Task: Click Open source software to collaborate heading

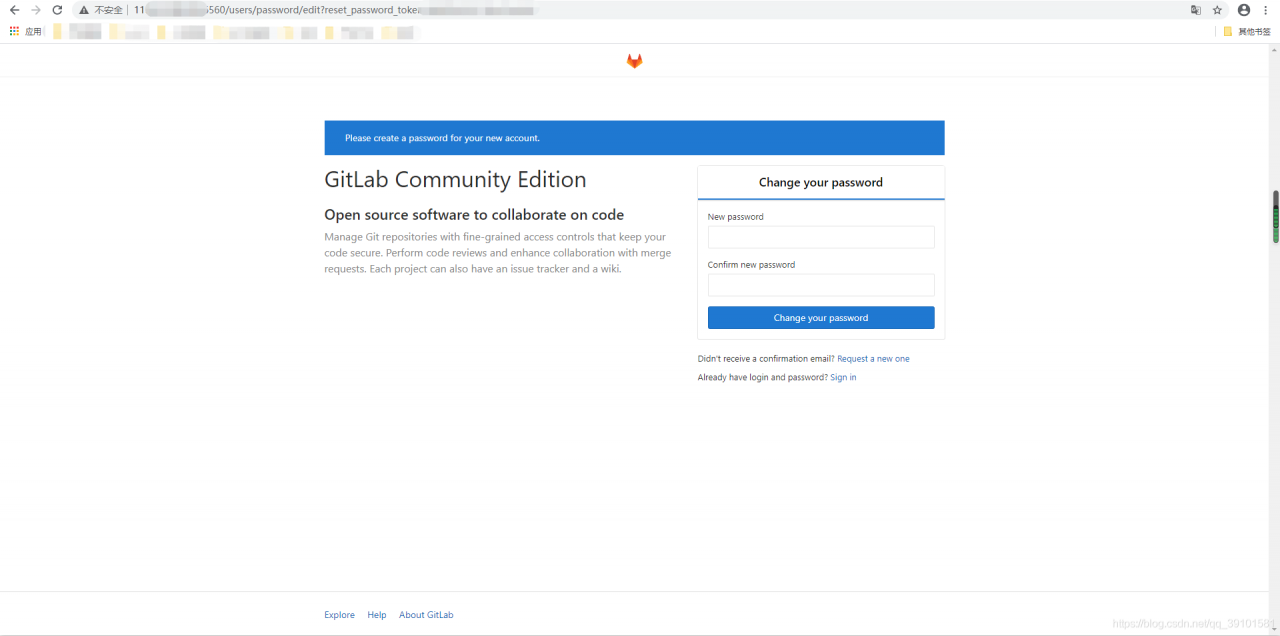Action: point(474,215)
